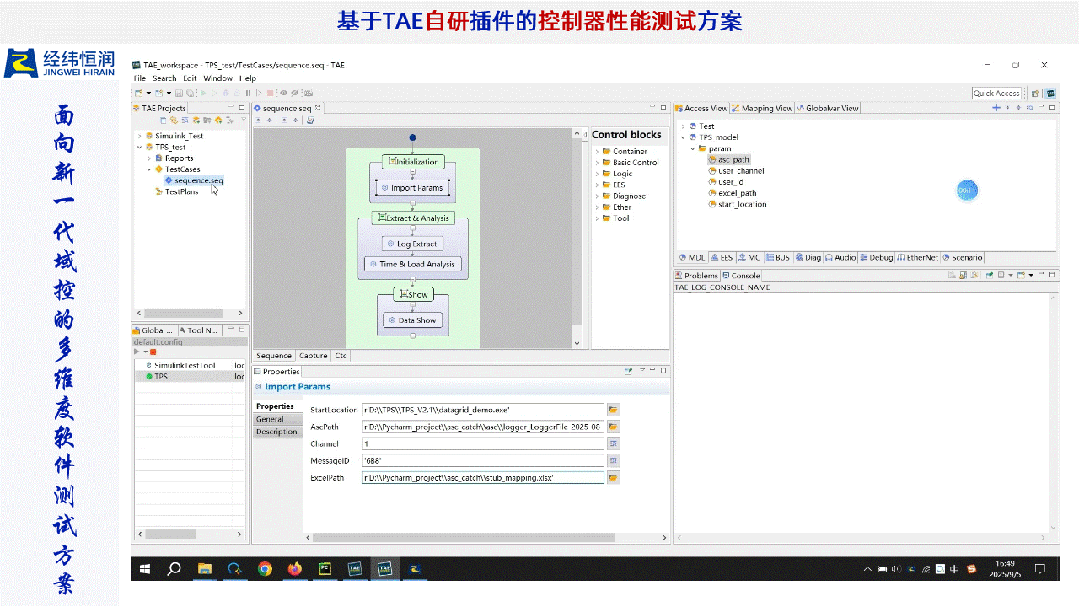The width and height of the screenshot is (1079, 607).
Task: Click the save icon in main toolbar
Action: [x=179, y=93]
